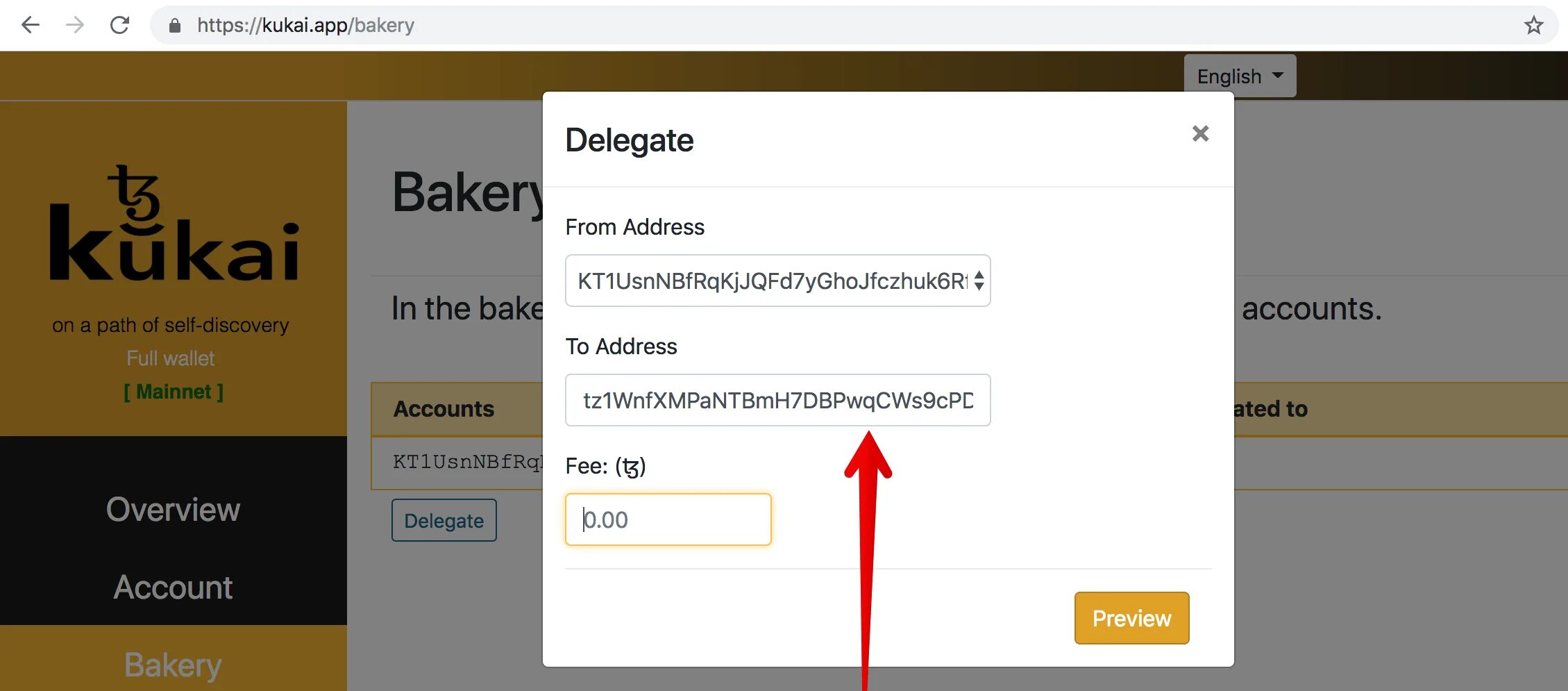
Task: Click the To Address input field
Action: [777, 400]
